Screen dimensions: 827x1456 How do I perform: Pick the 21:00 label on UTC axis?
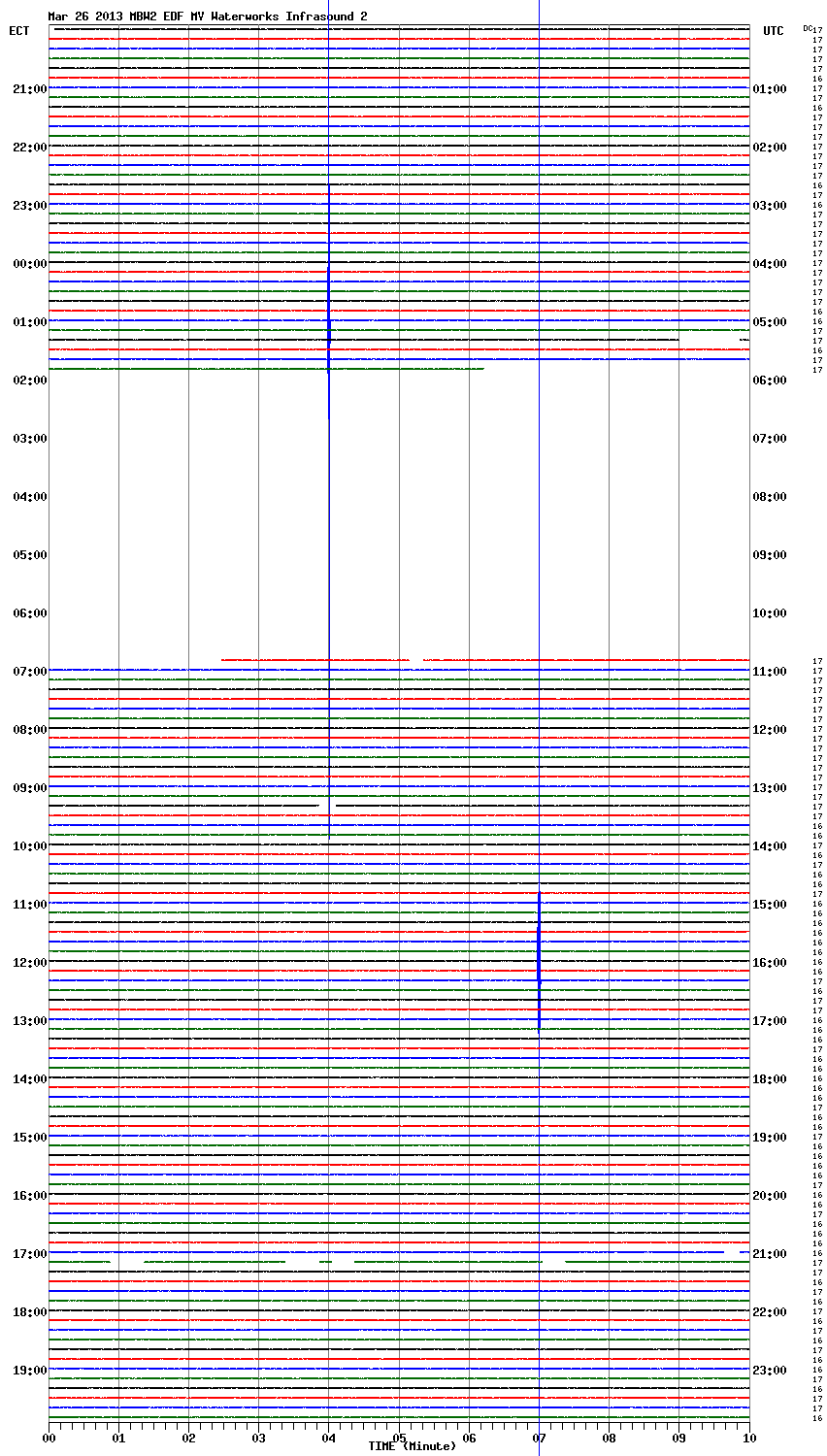pyautogui.click(x=770, y=1254)
